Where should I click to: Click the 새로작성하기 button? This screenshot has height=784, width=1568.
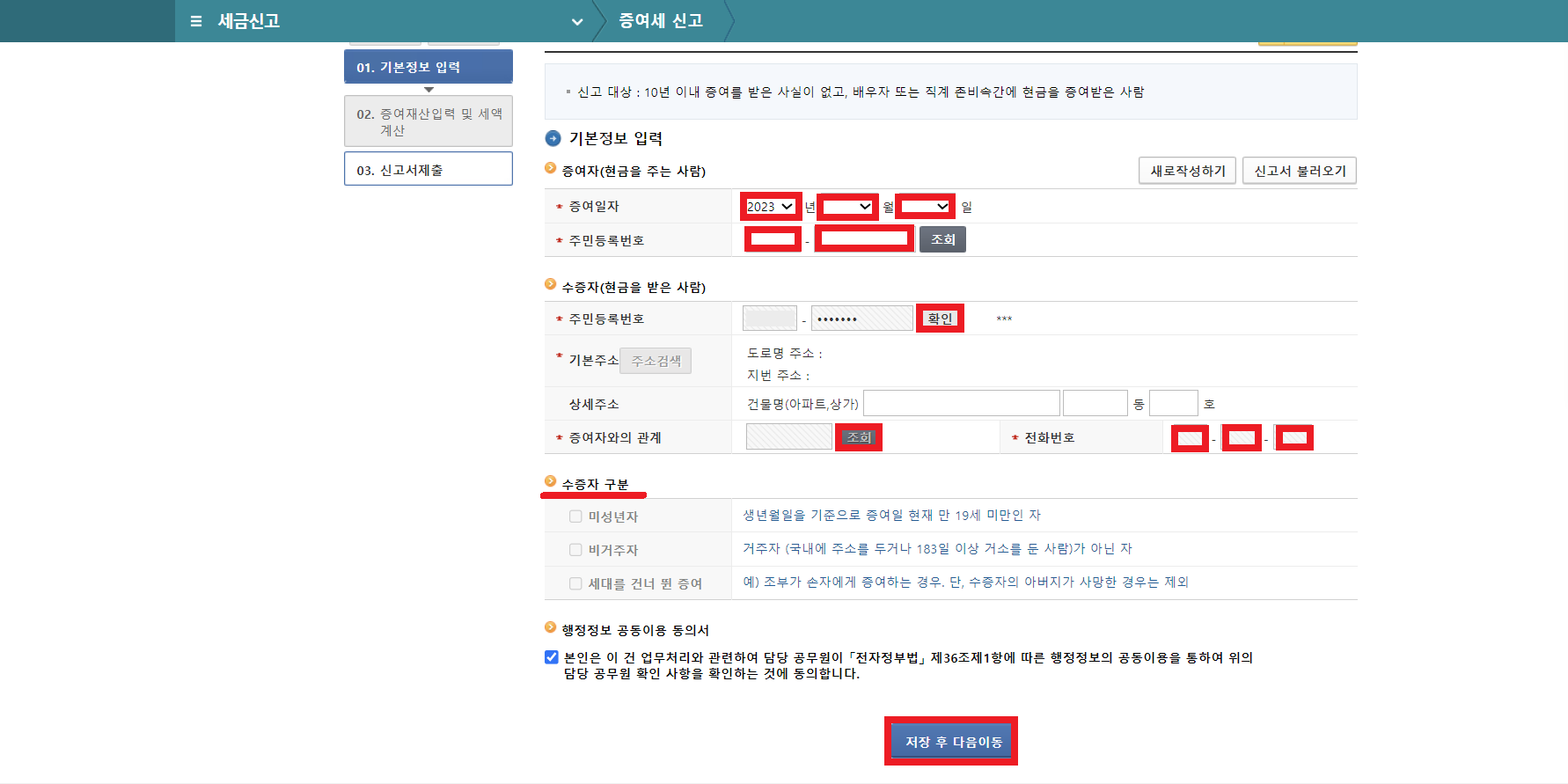click(1188, 171)
